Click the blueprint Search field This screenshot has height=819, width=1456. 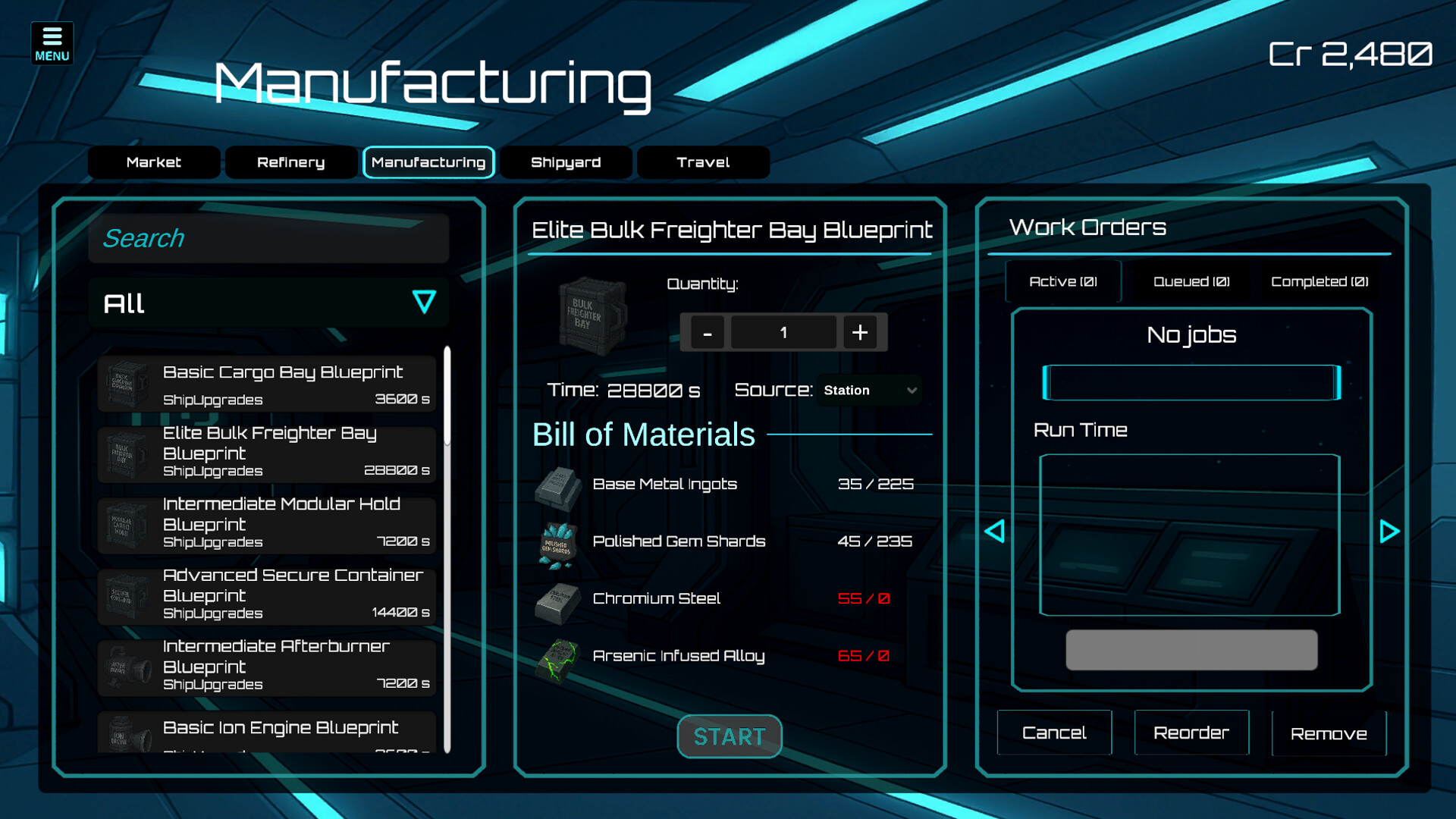[x=268, y=238]
